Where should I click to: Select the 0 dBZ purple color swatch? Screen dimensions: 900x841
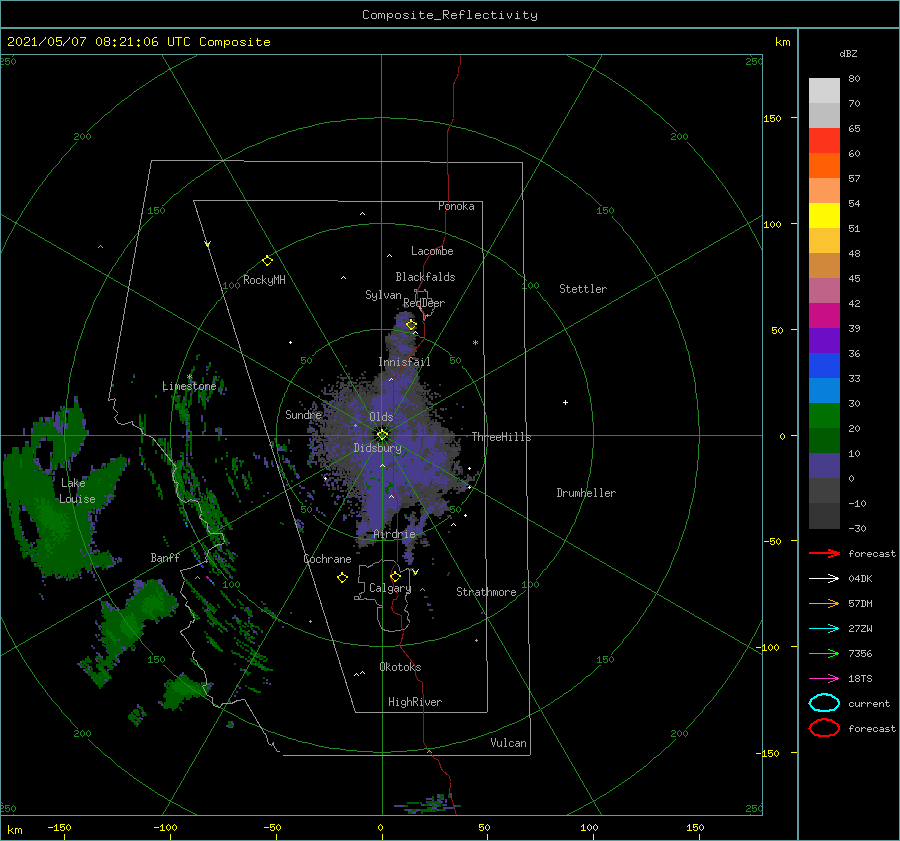[824, 466]
